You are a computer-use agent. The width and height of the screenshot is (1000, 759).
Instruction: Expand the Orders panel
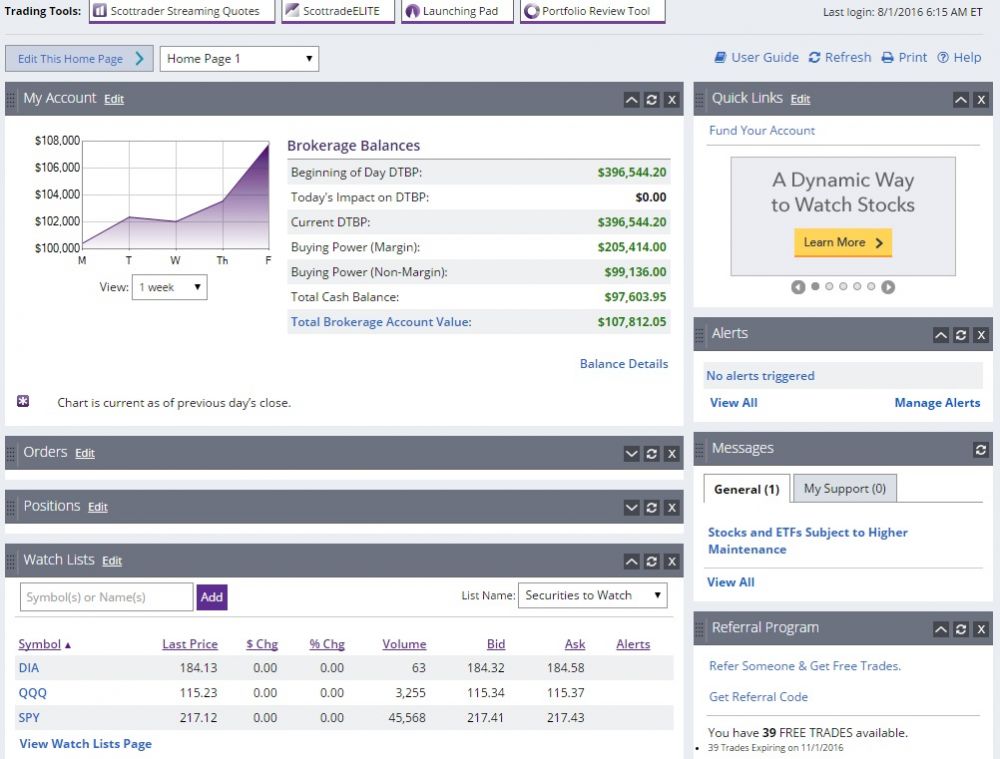tap(631, 454)
